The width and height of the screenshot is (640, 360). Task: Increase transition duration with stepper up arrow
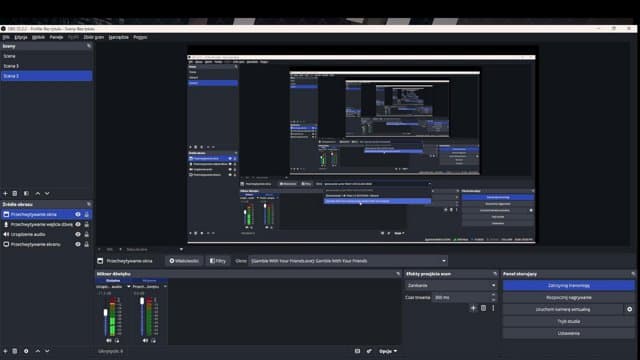click(x=493, y=295)
